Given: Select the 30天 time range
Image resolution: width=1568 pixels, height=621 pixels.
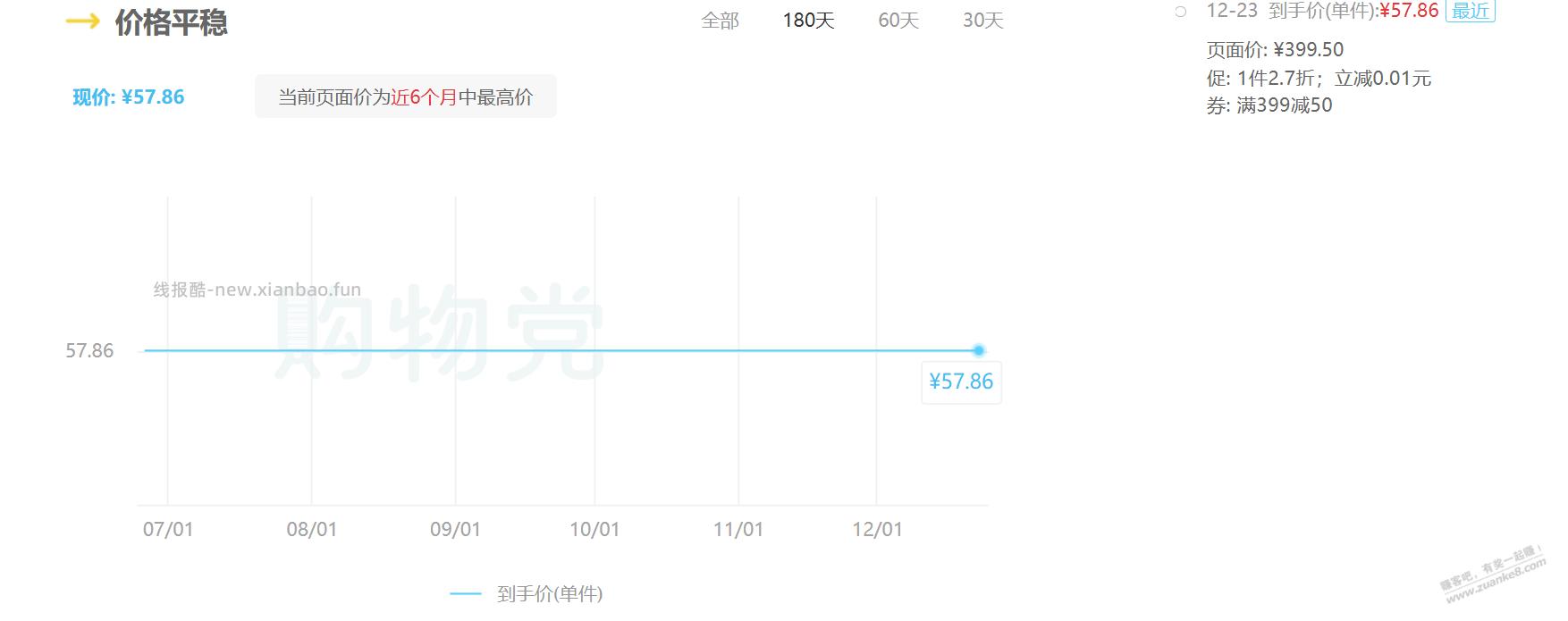Looking at the screenshot, I should click(982, 21).
